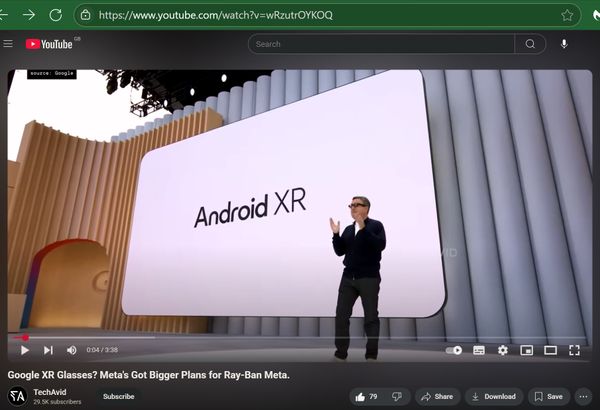Start voice search with microphone icon
600x410 pixels.
pos(564,44)
